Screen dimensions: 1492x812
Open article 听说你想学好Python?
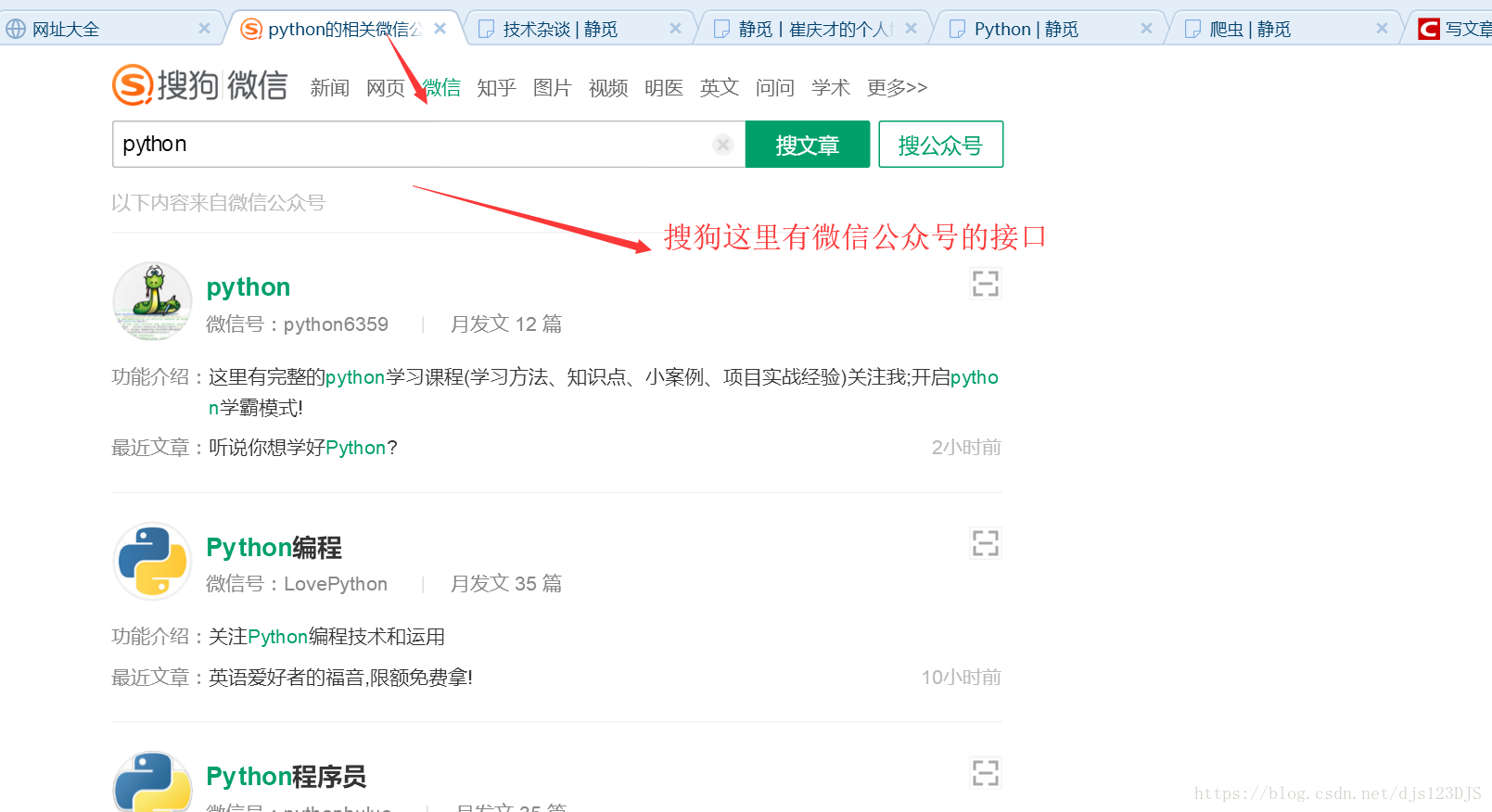(302, 448)
